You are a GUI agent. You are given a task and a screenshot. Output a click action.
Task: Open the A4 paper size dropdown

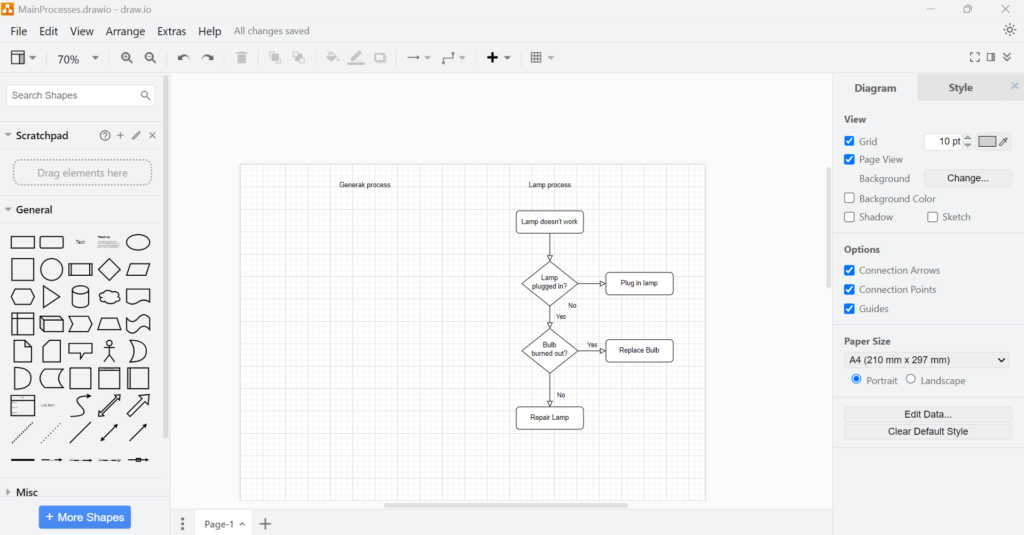pyautogui.click(x=926, y=360)
